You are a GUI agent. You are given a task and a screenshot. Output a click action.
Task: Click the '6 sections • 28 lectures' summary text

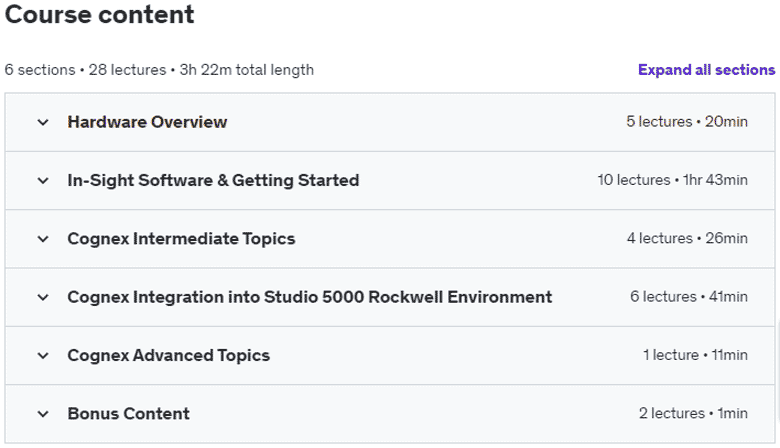coord(85,70)
